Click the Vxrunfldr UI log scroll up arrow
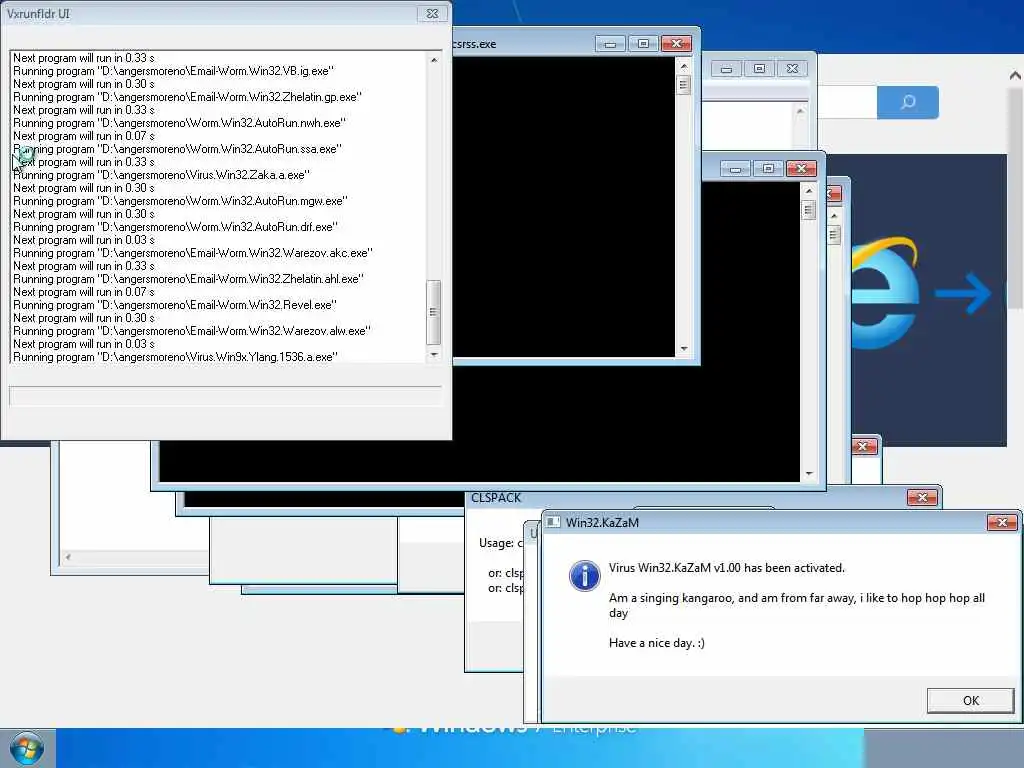 point(434,60)
